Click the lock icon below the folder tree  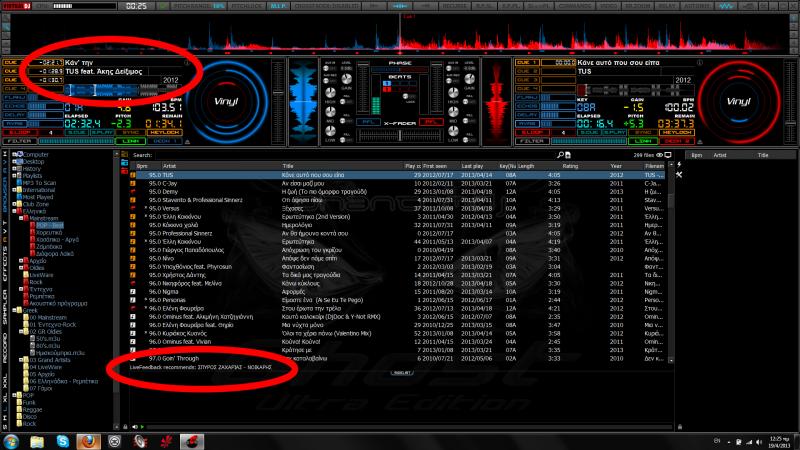[125, 427]
